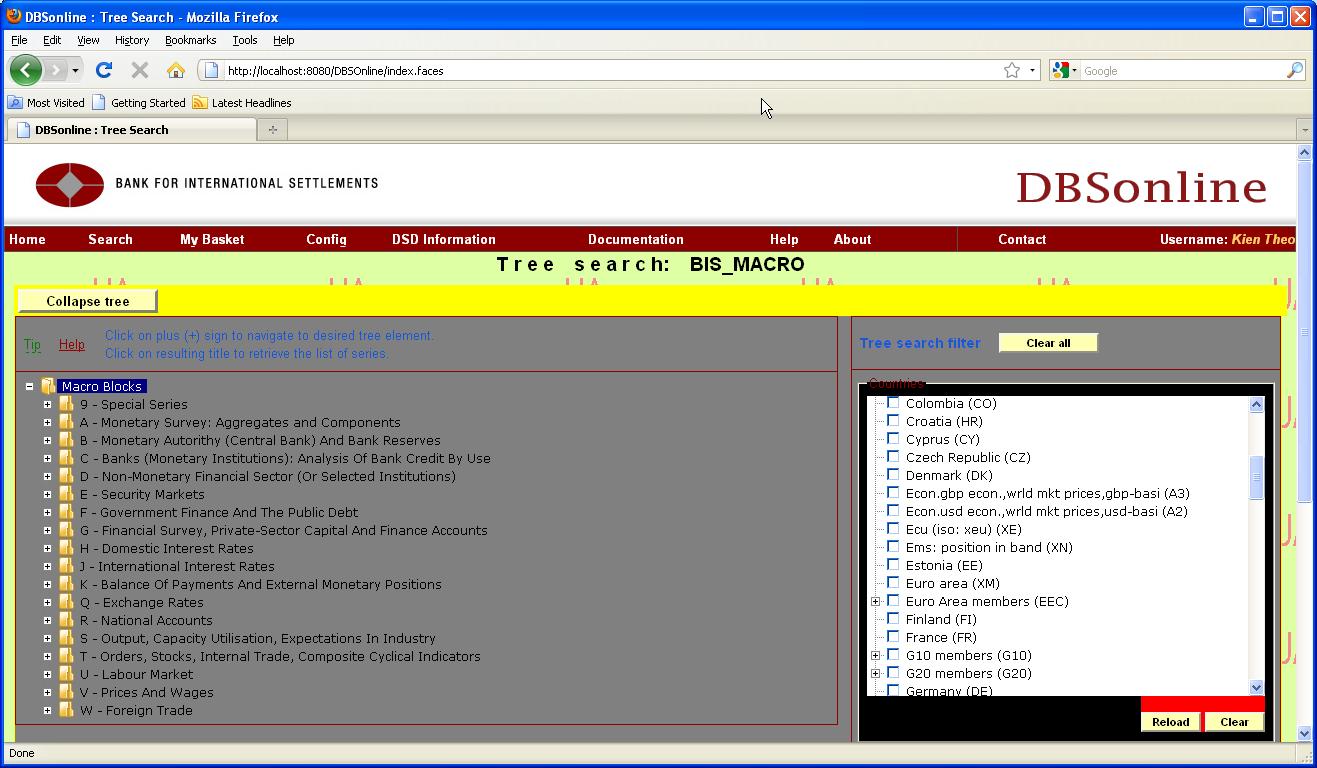Enable the France (FR) checkbox

tap(893, 637)
